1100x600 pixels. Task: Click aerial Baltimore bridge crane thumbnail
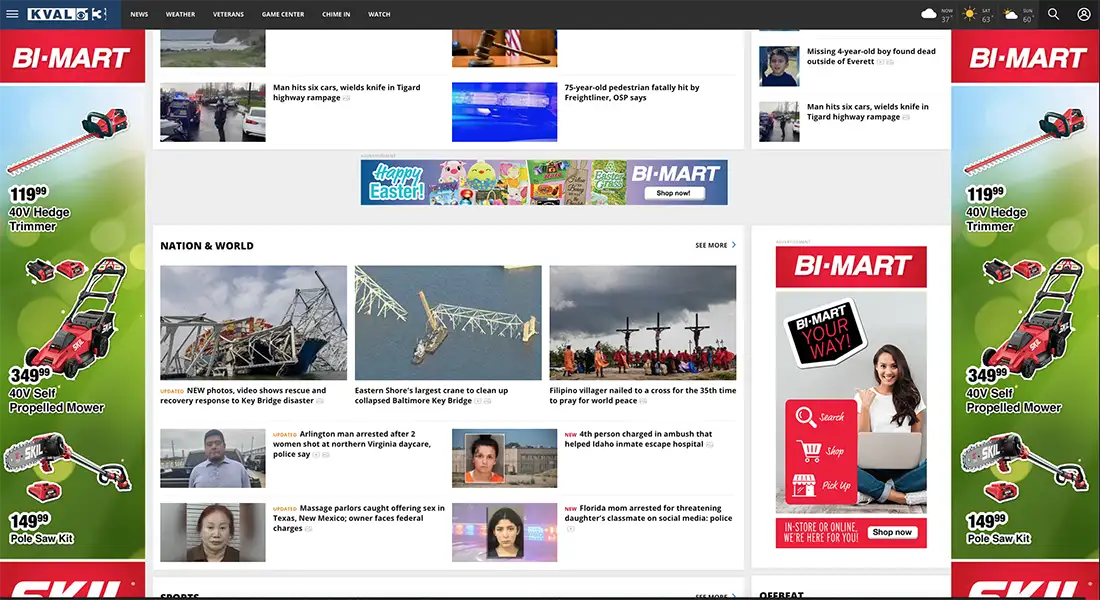click(x=448, y=323)
